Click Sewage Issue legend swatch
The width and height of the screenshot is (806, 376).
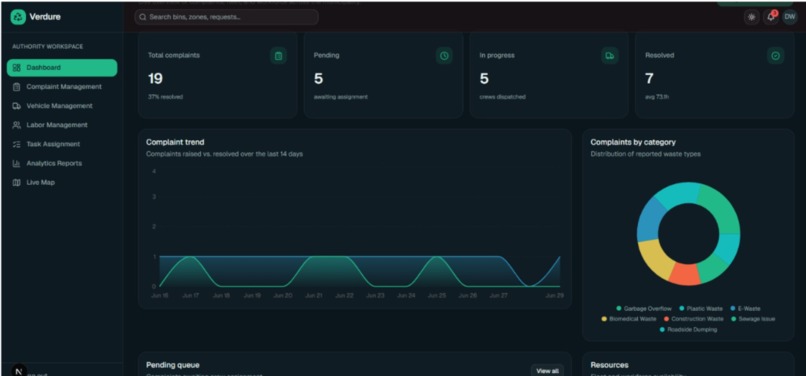[x=733, y=319]
